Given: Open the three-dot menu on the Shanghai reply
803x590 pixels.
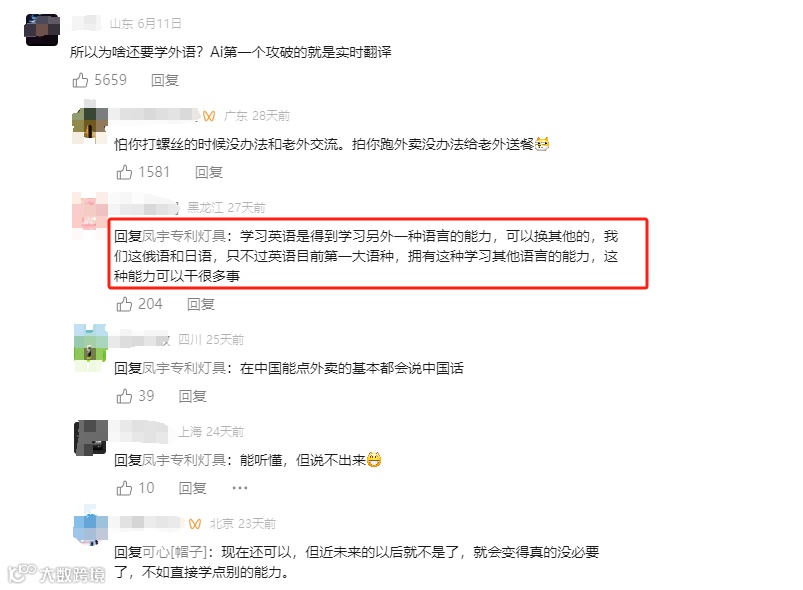Looking at the screenshot, I should [240, 488].
